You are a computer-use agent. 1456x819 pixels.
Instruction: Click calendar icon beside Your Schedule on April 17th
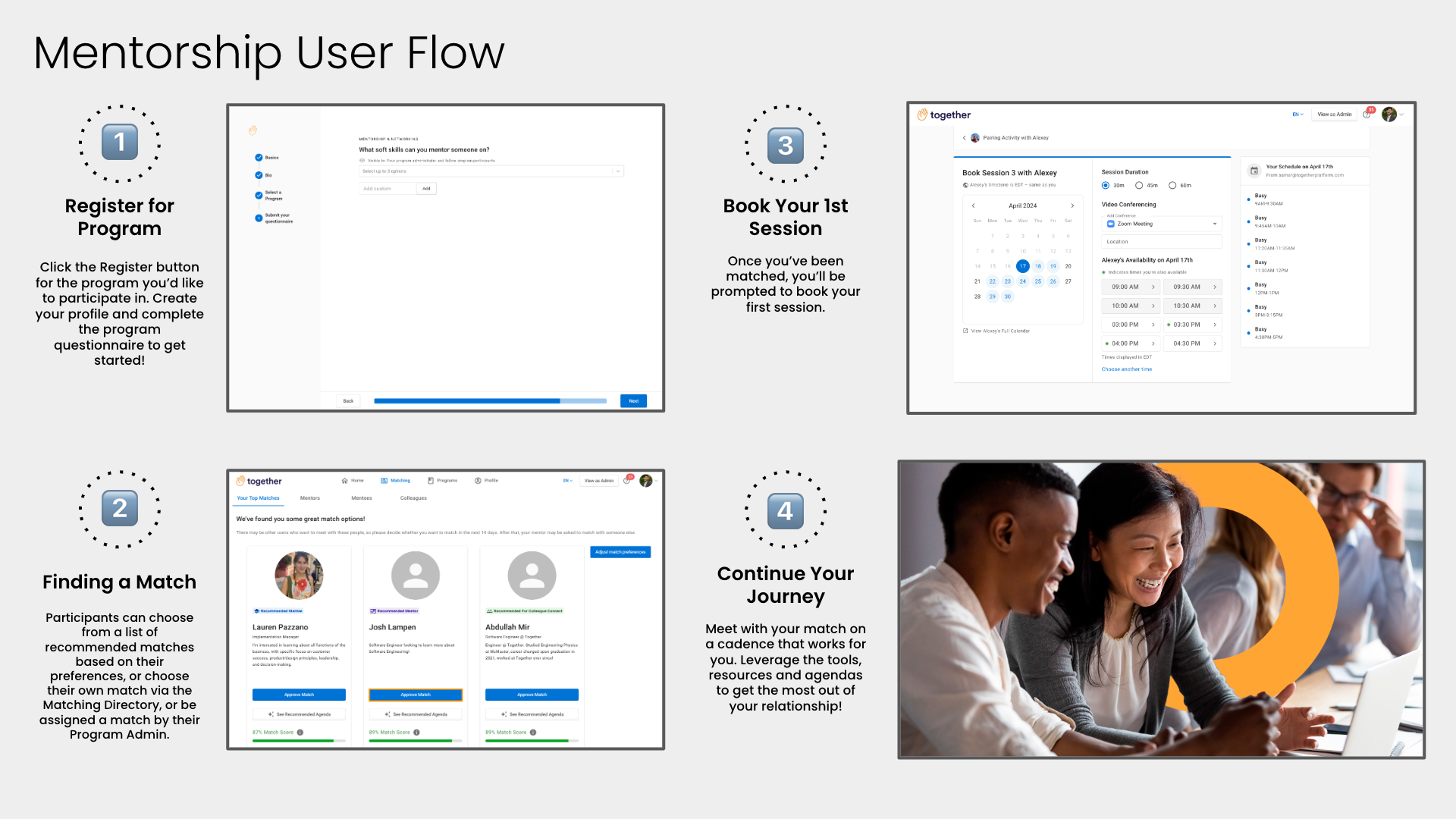coord(1254,171)
